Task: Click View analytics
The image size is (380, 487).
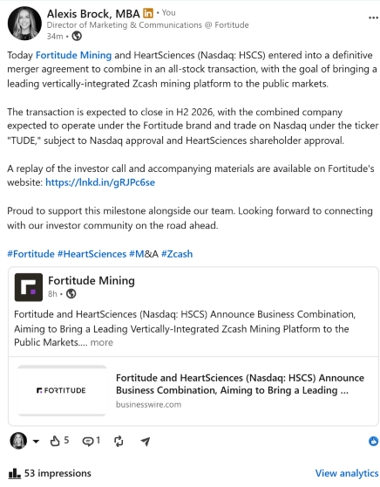Action: click(347, 473)
